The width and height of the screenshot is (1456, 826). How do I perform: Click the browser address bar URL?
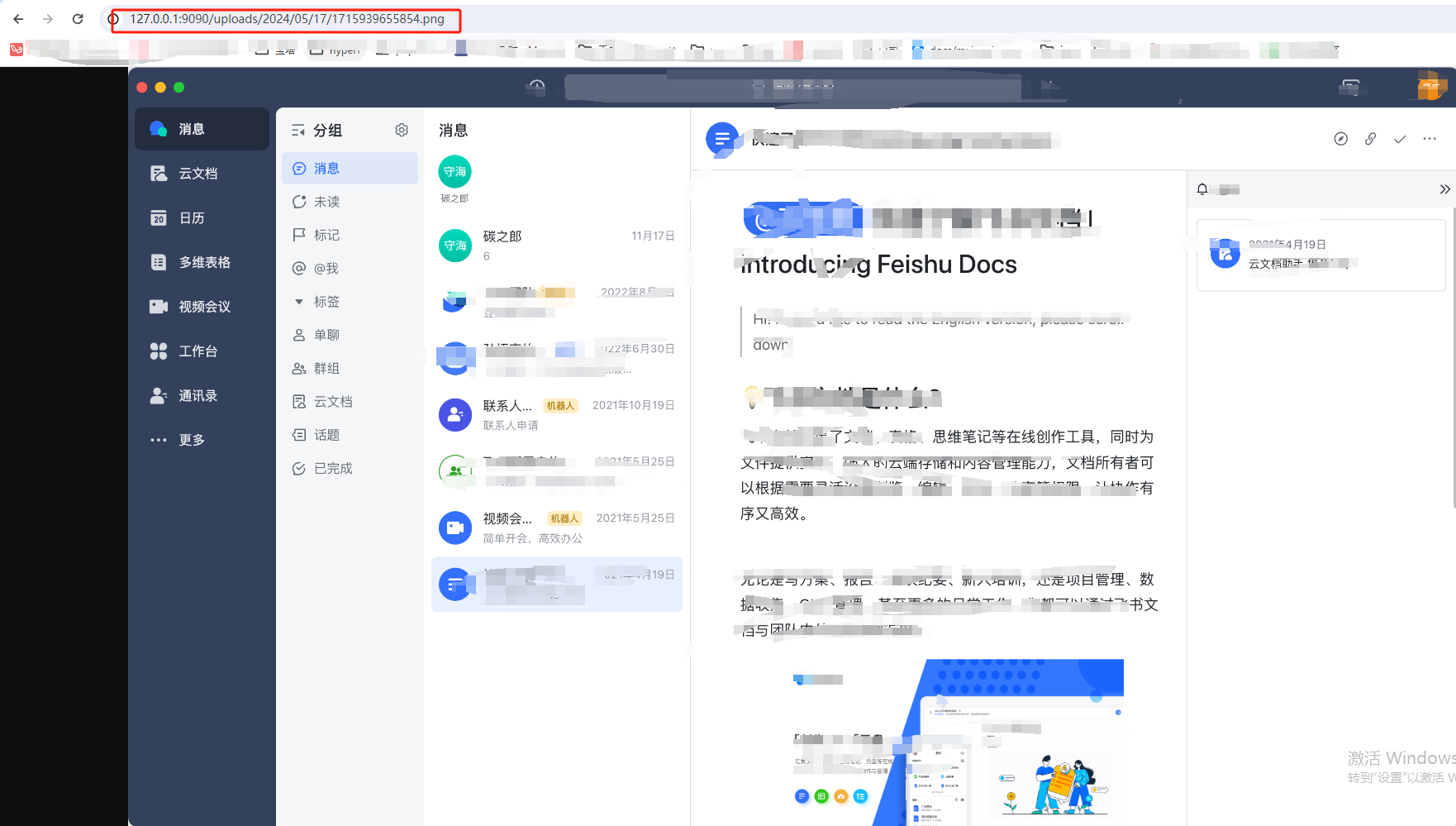(287, 19)
